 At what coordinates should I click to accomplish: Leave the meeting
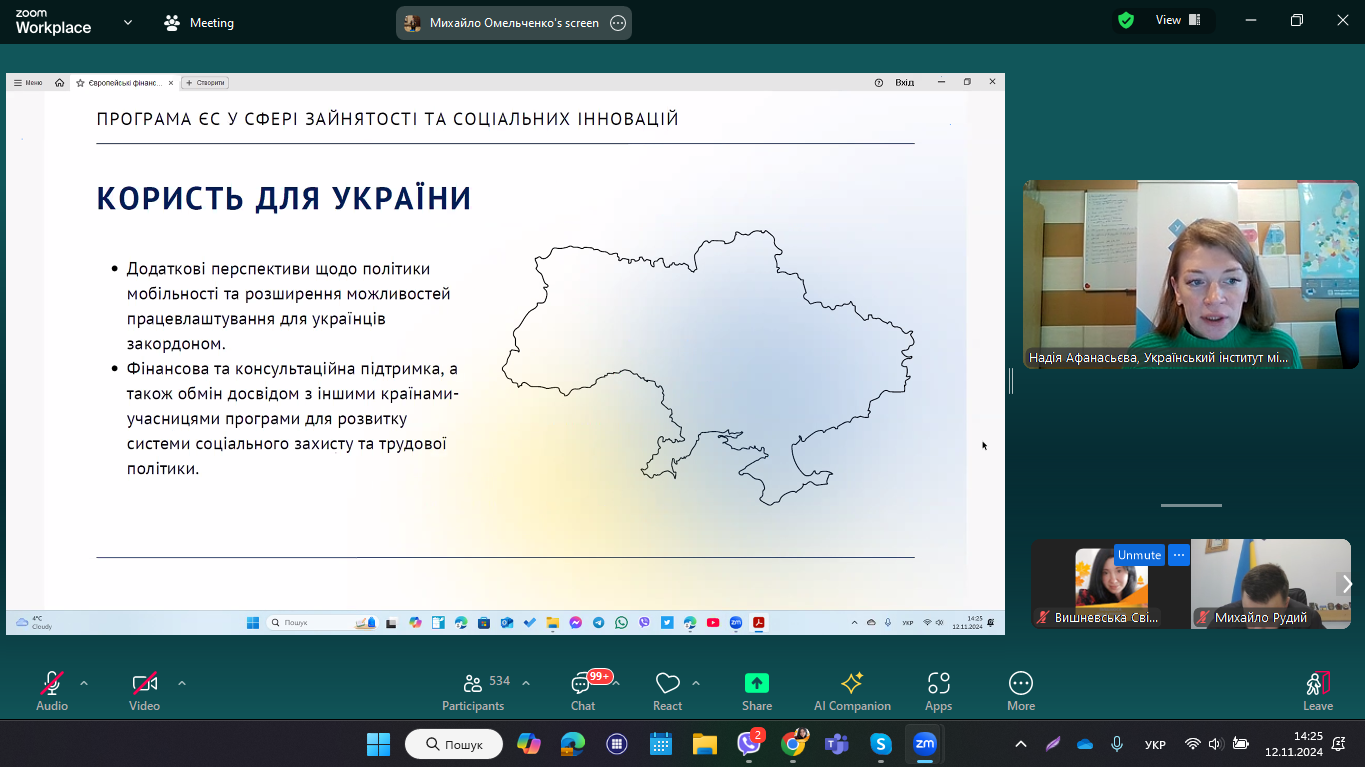pyautogui.click(x=1318, y=691)
